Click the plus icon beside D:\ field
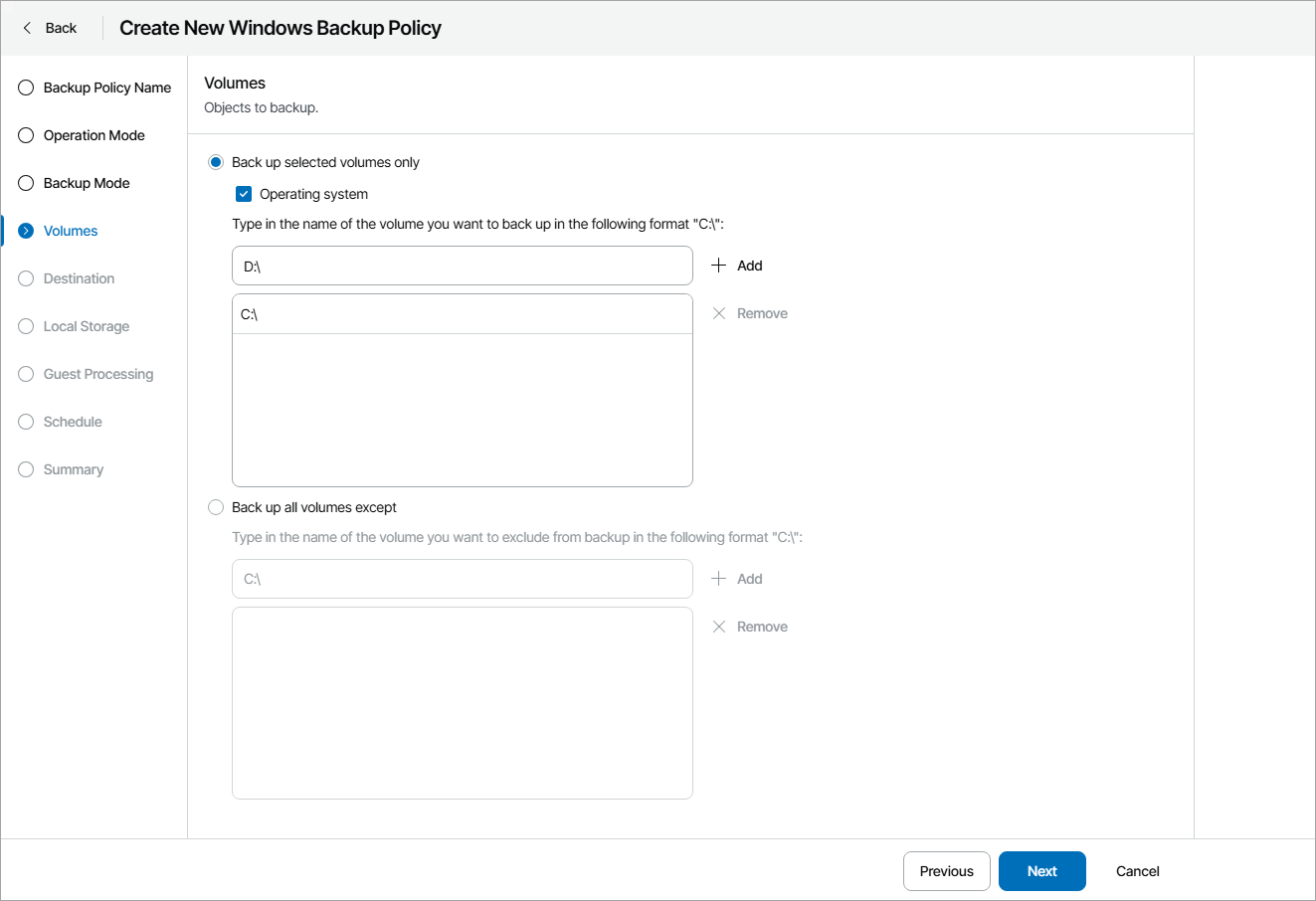This screenshot has width=1316, height=901. (719, 266)
